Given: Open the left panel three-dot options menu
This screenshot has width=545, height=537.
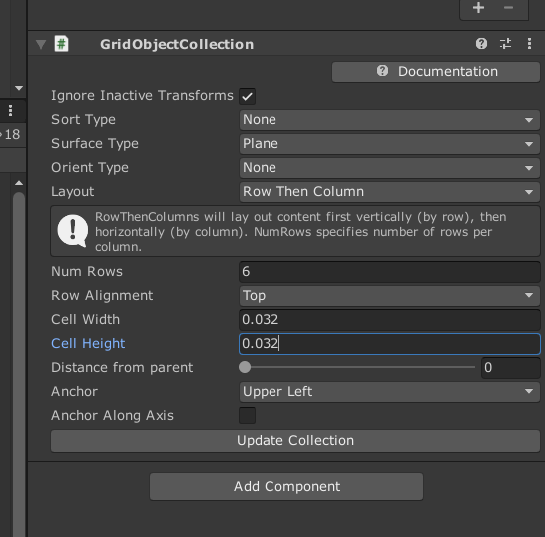Looking at the screenshot, I should pyautogui.click(x=10, y=111).
